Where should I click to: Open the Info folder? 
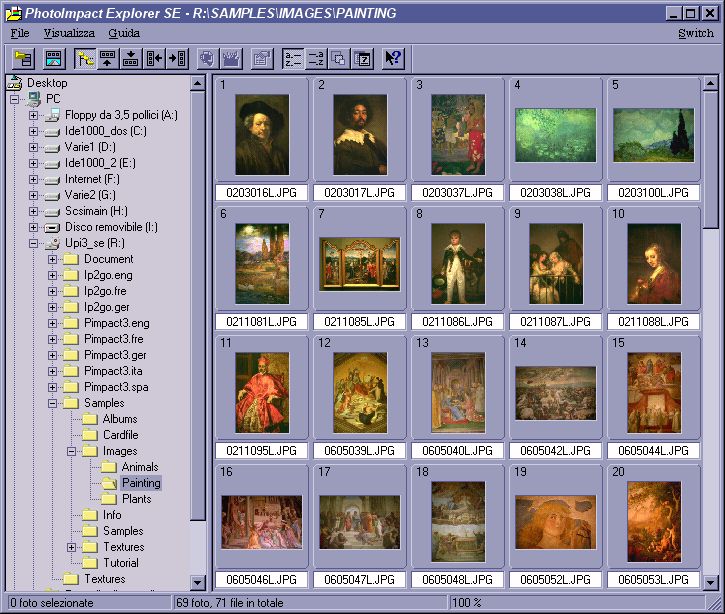pos(112,515)
